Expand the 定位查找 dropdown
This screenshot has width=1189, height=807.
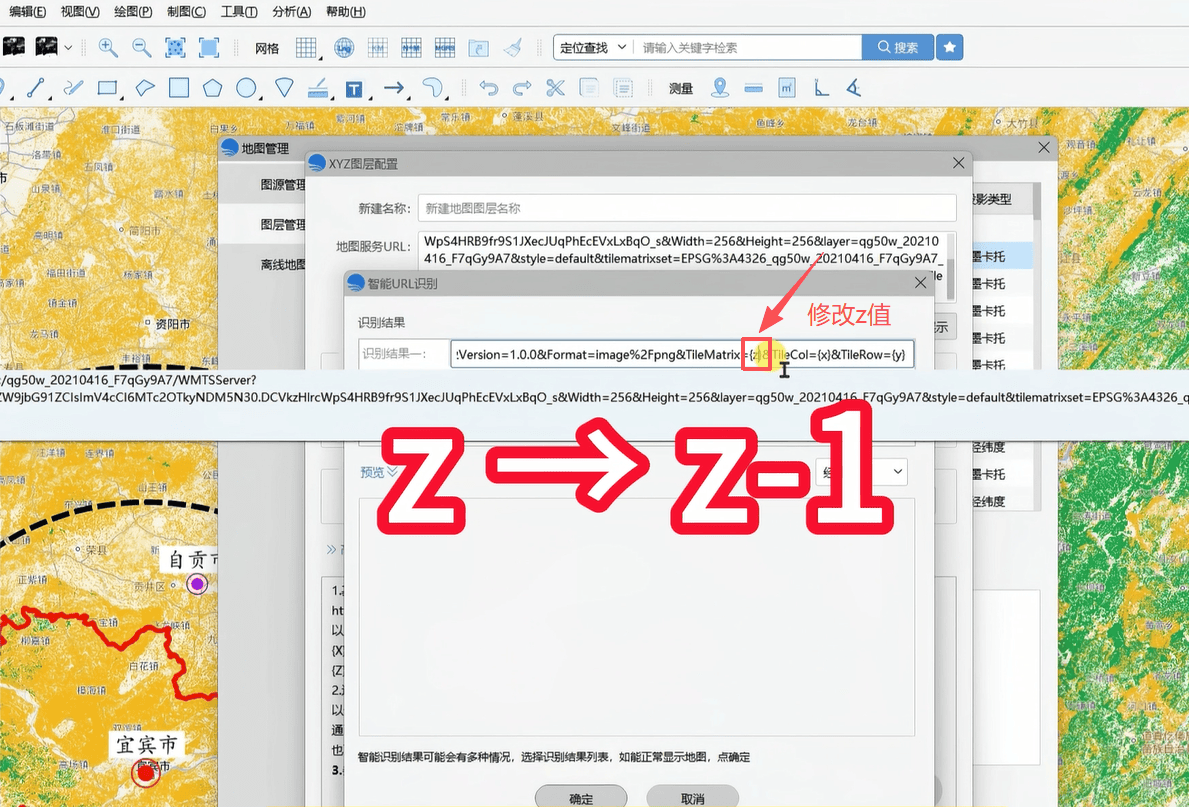(593, 47)
